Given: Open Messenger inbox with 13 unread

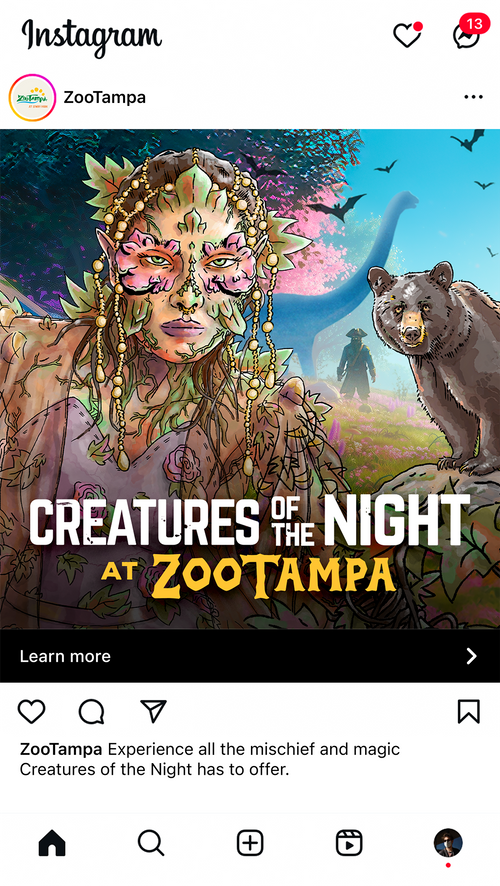Looking at the screenshot, I should [x=468, y=34].
